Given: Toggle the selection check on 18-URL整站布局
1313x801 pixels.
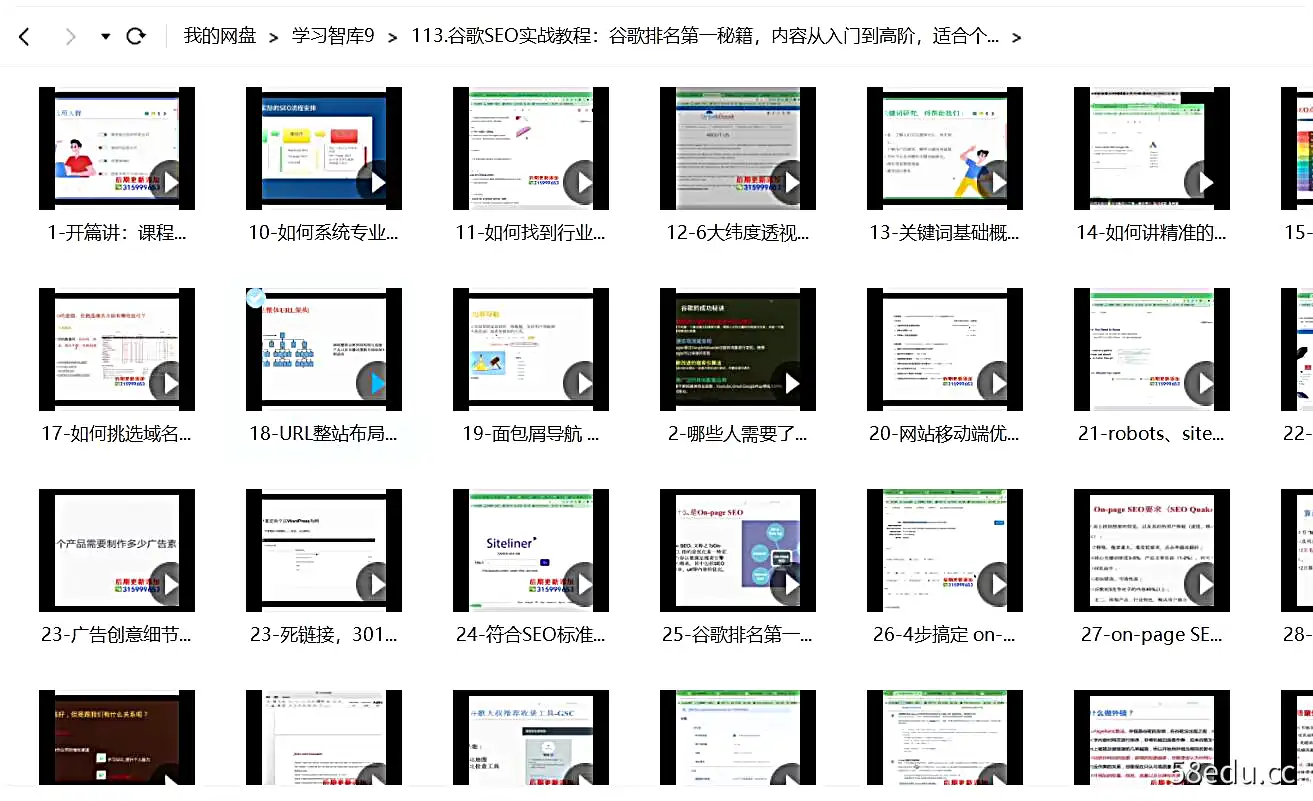Looking at the screenshot, I should (x=256, y=297).
